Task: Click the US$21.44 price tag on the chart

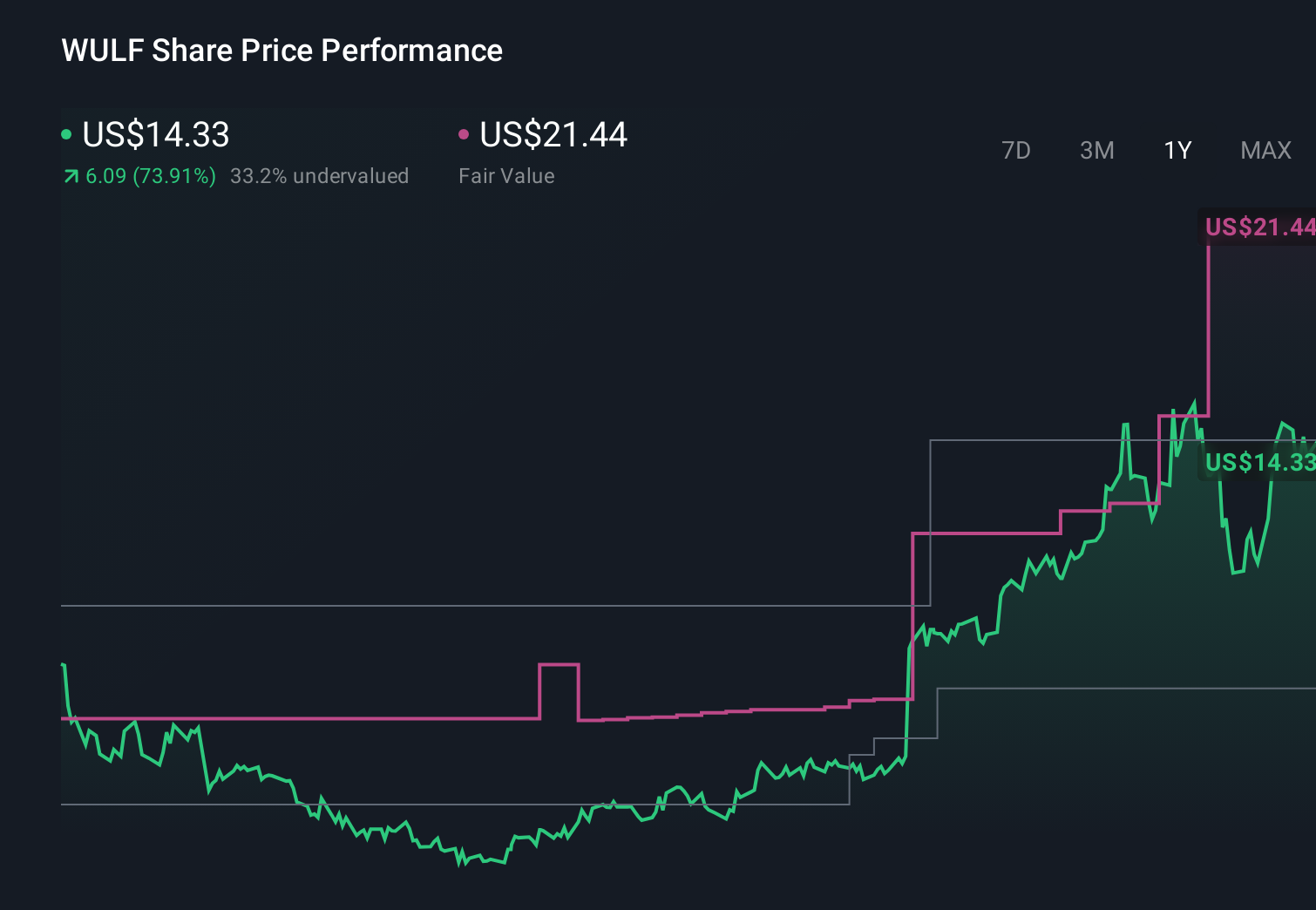Action: click(1259, 227)
